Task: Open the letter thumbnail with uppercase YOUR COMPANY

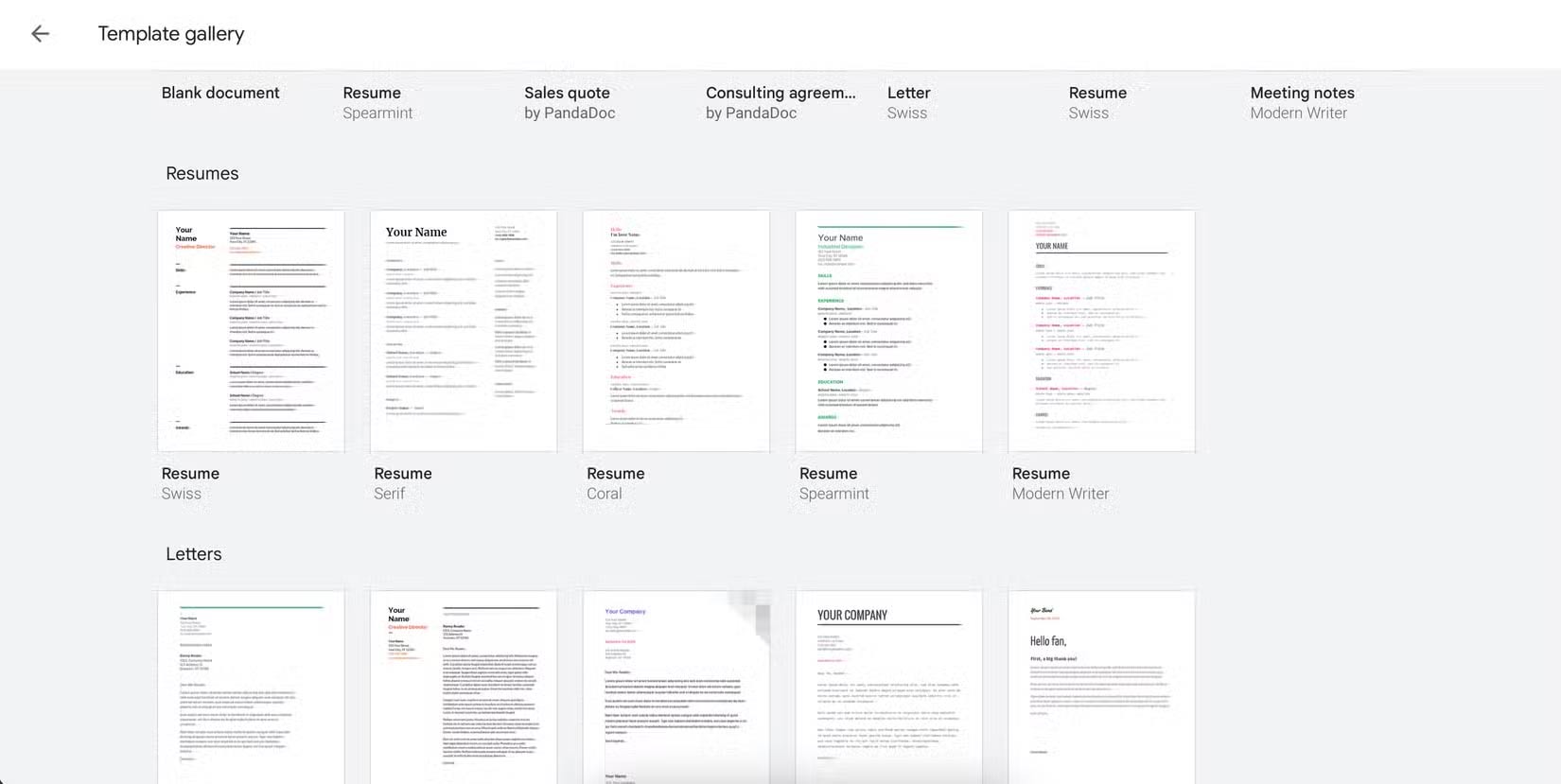Action: 889,688
